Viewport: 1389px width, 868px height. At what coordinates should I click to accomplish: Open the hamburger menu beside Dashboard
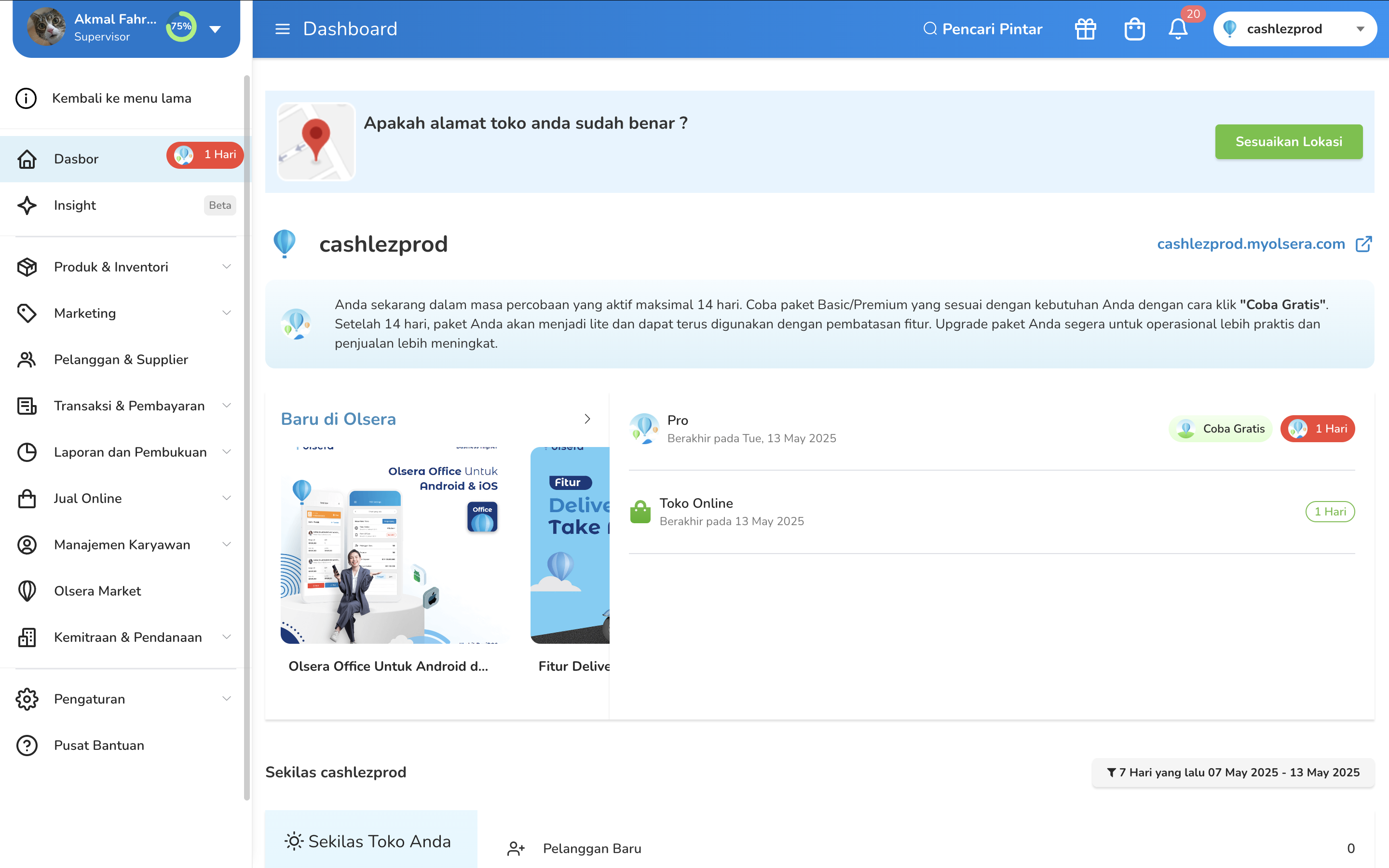[x=282, y=29]
